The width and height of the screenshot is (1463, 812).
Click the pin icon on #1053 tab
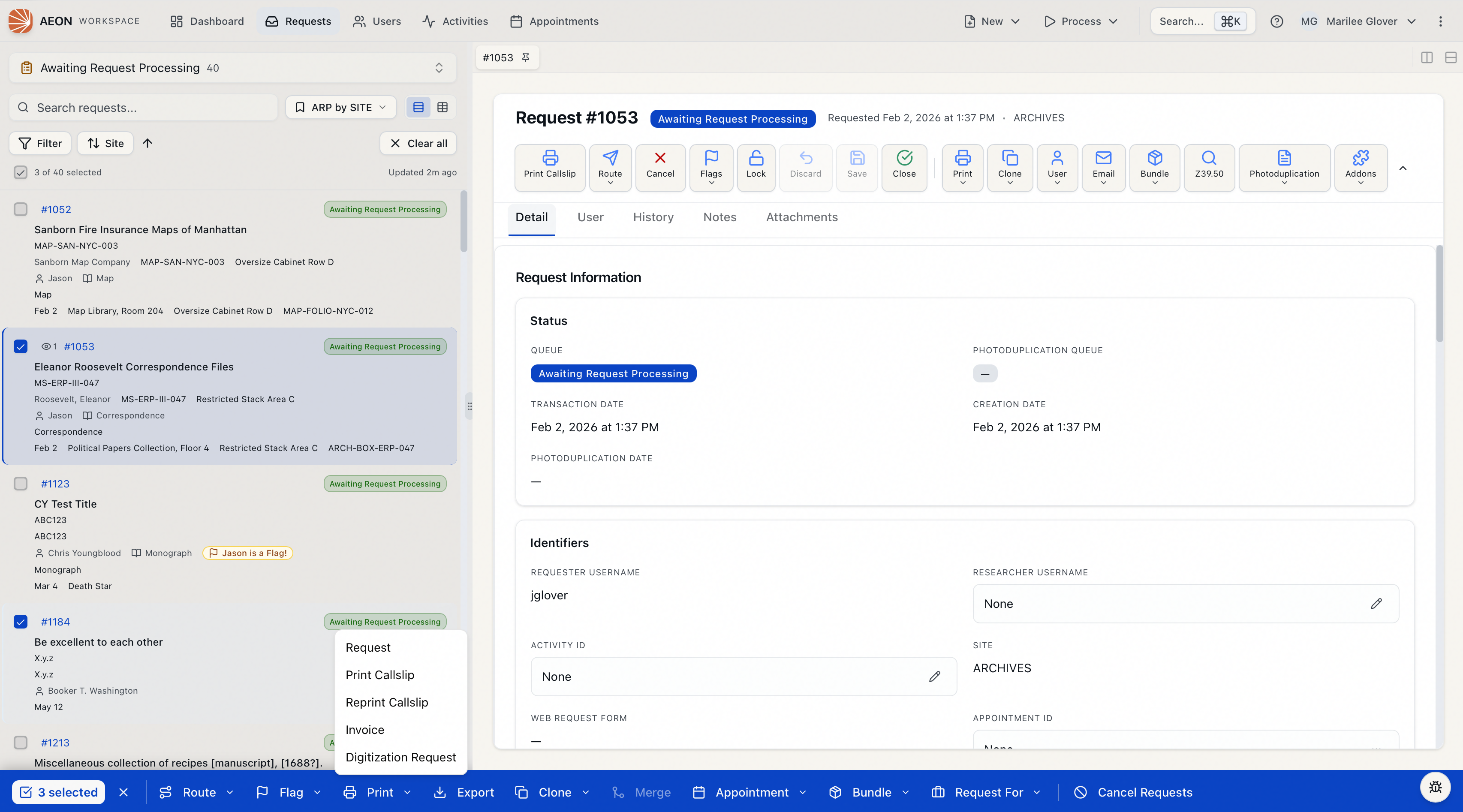point(525,57)
